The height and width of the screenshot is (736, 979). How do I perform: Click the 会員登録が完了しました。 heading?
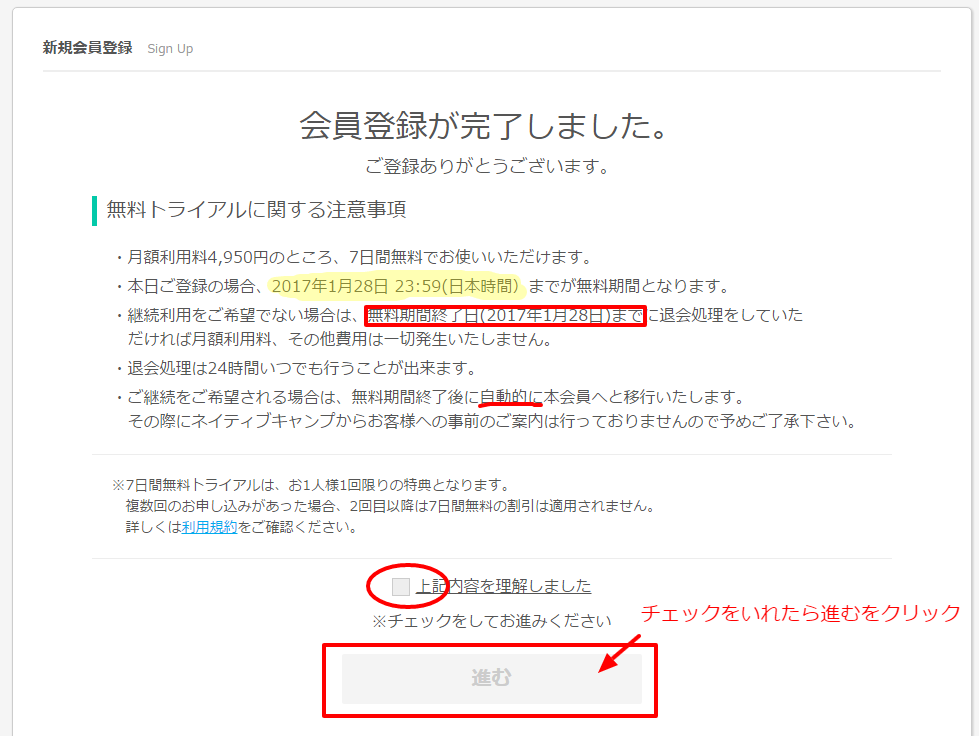pyautogui.click(x=487, y=125)
